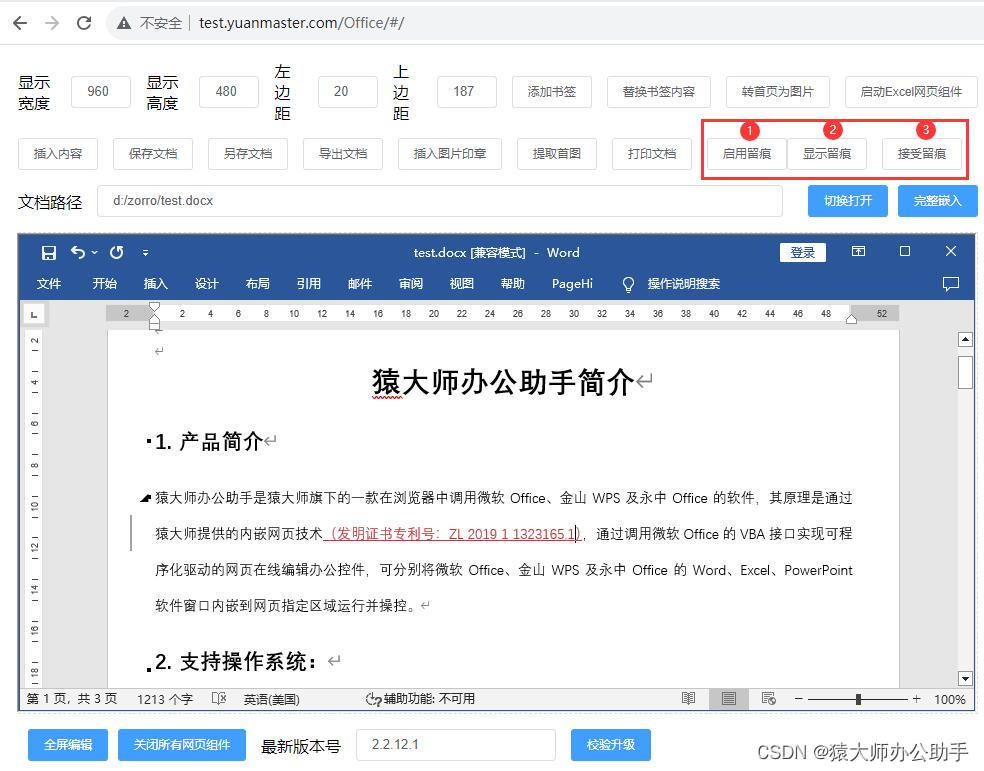Image resolution: width=984 pixels, height=771 pixels.
Task: Click the 另存文档 button
Action: point(248,154)
